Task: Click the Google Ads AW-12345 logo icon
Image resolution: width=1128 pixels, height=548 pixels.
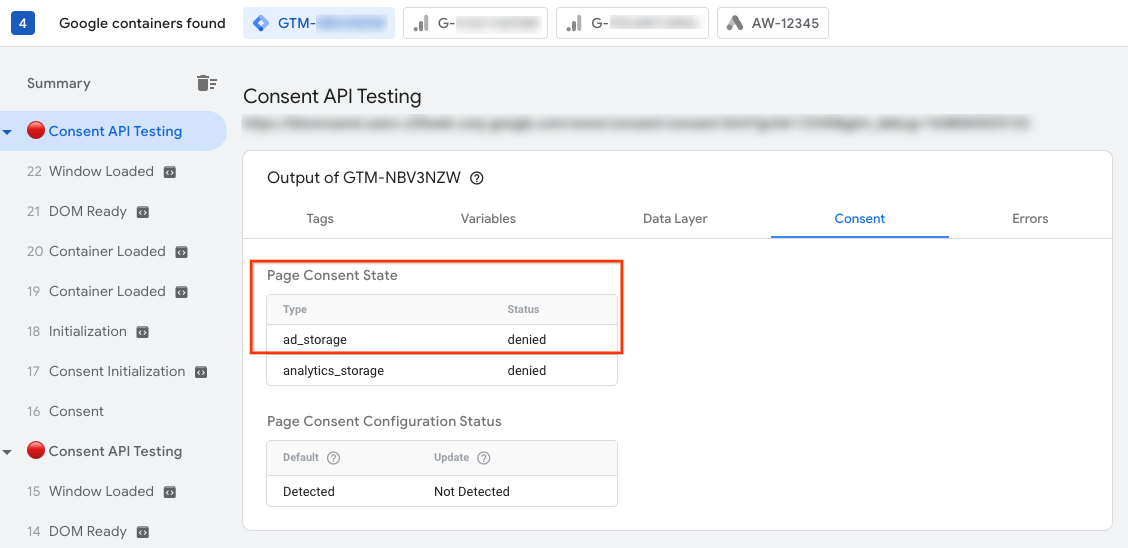Action: (734, 23)
